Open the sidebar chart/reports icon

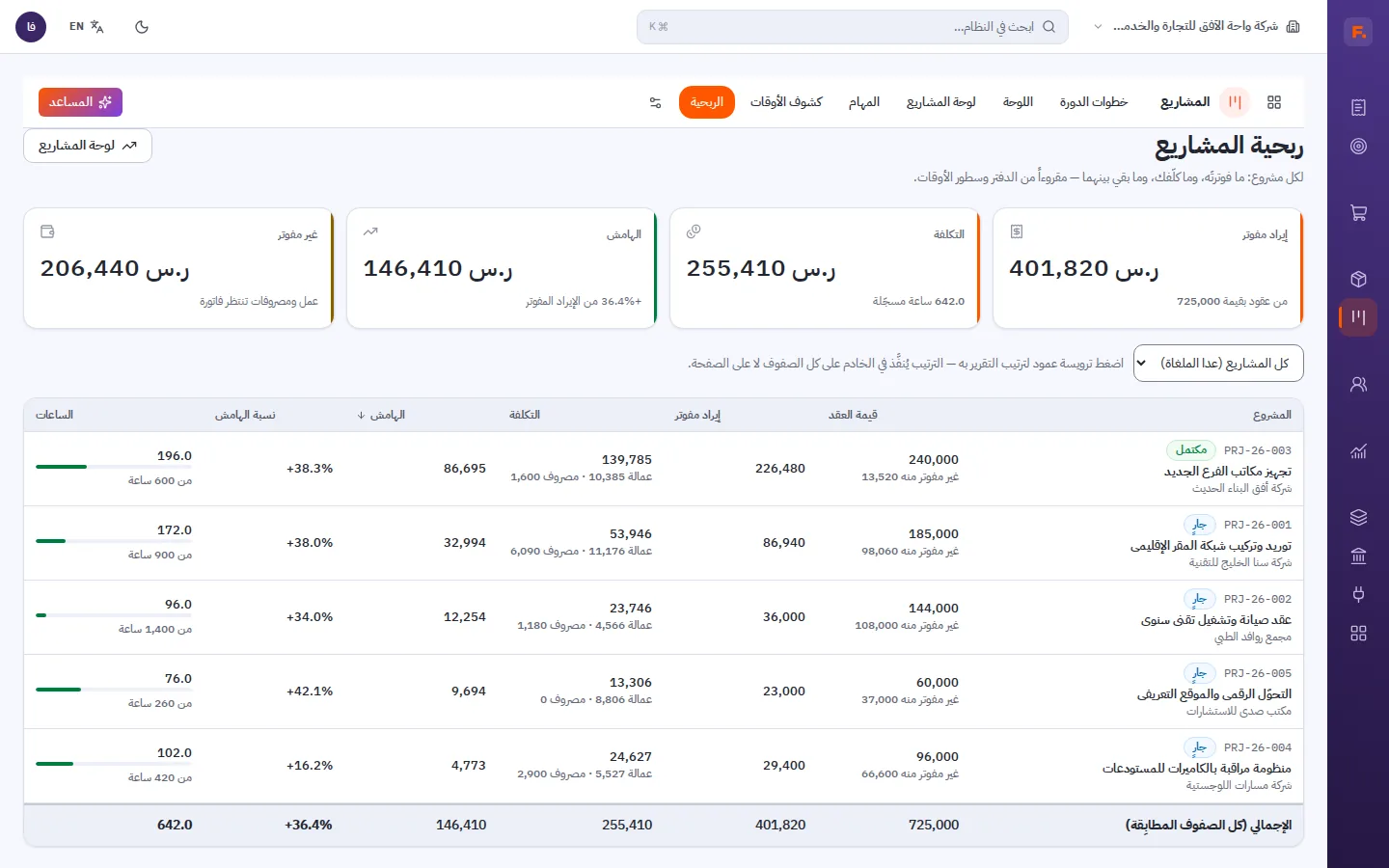click(1358, 451)
